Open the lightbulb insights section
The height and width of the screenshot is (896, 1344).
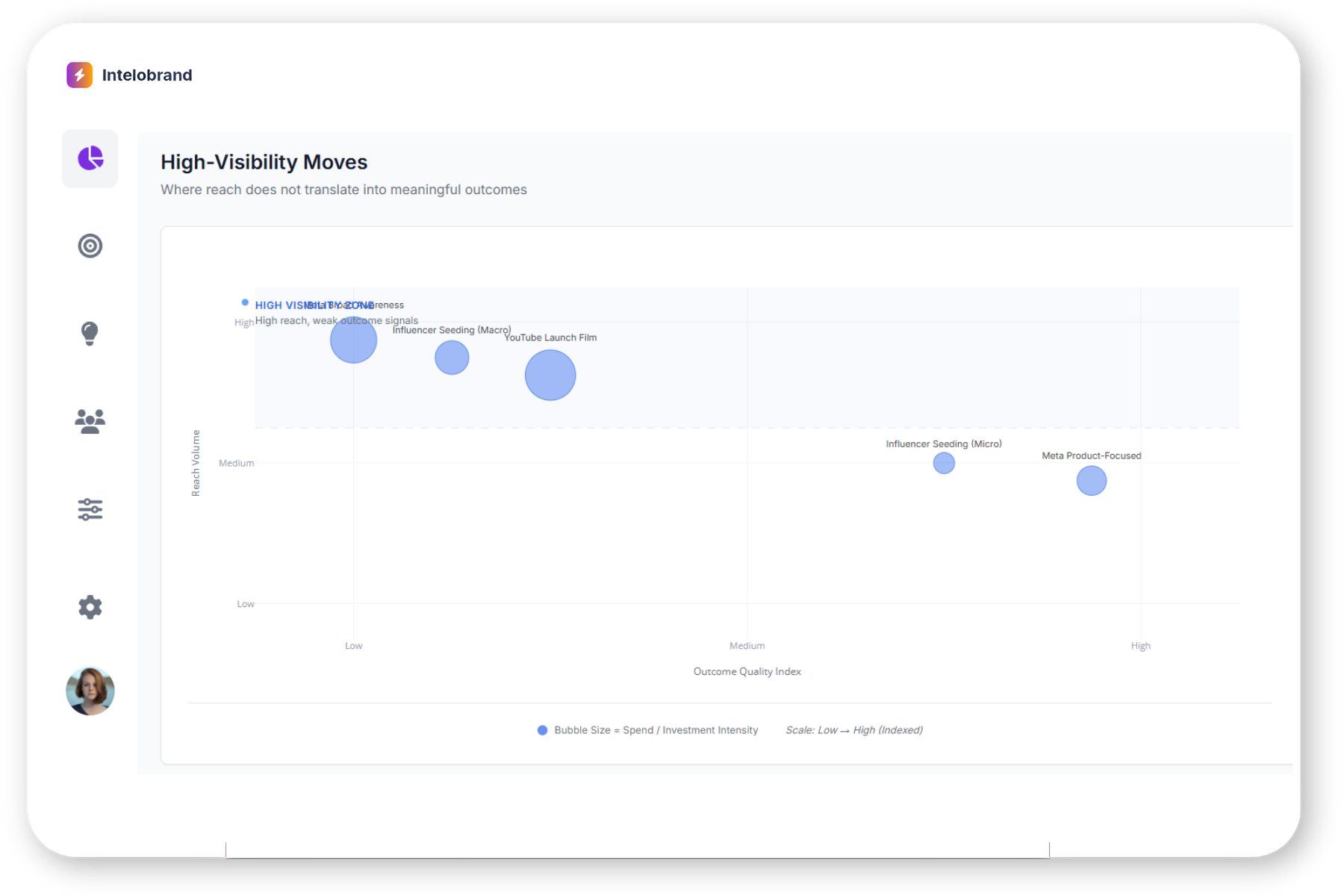pos(90,333)
